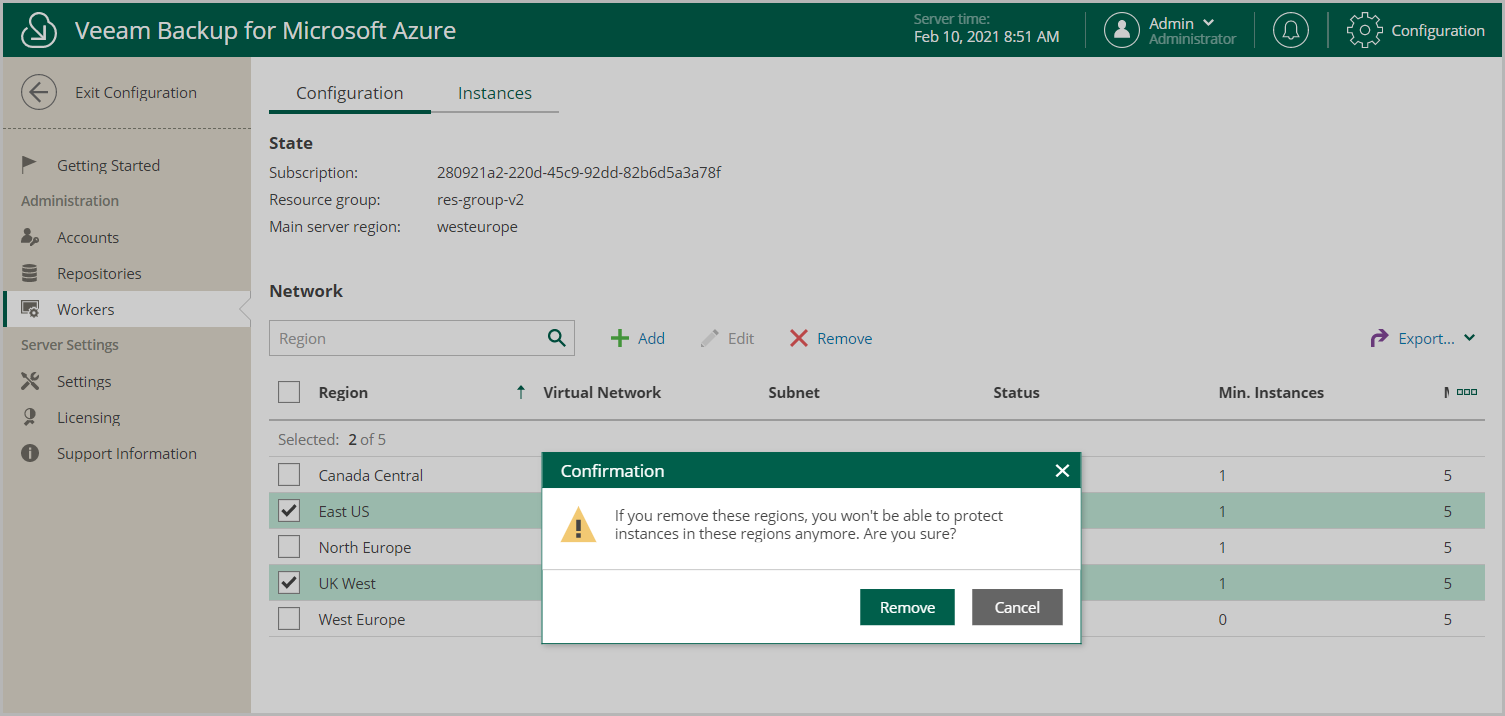Screen dimensions: 1505x716
Task: Click the westeurope main server region value
Action: click(477, 226)
